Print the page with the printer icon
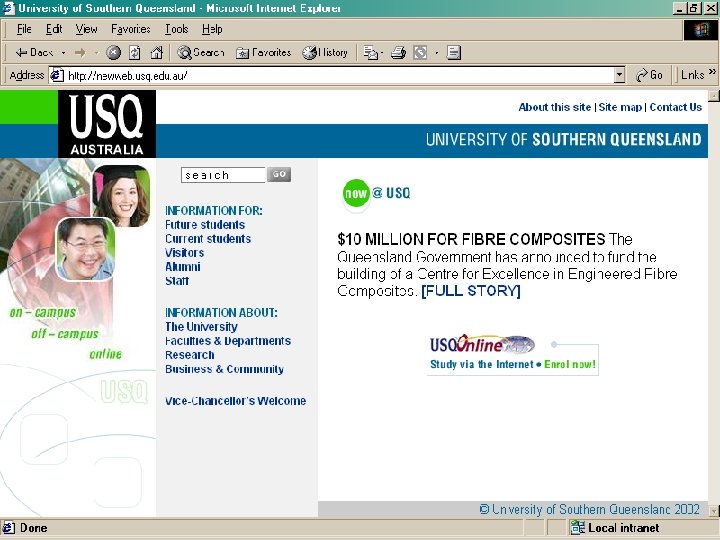The width and height of the screenshot is (720, 540). click(x=398, y=53)
